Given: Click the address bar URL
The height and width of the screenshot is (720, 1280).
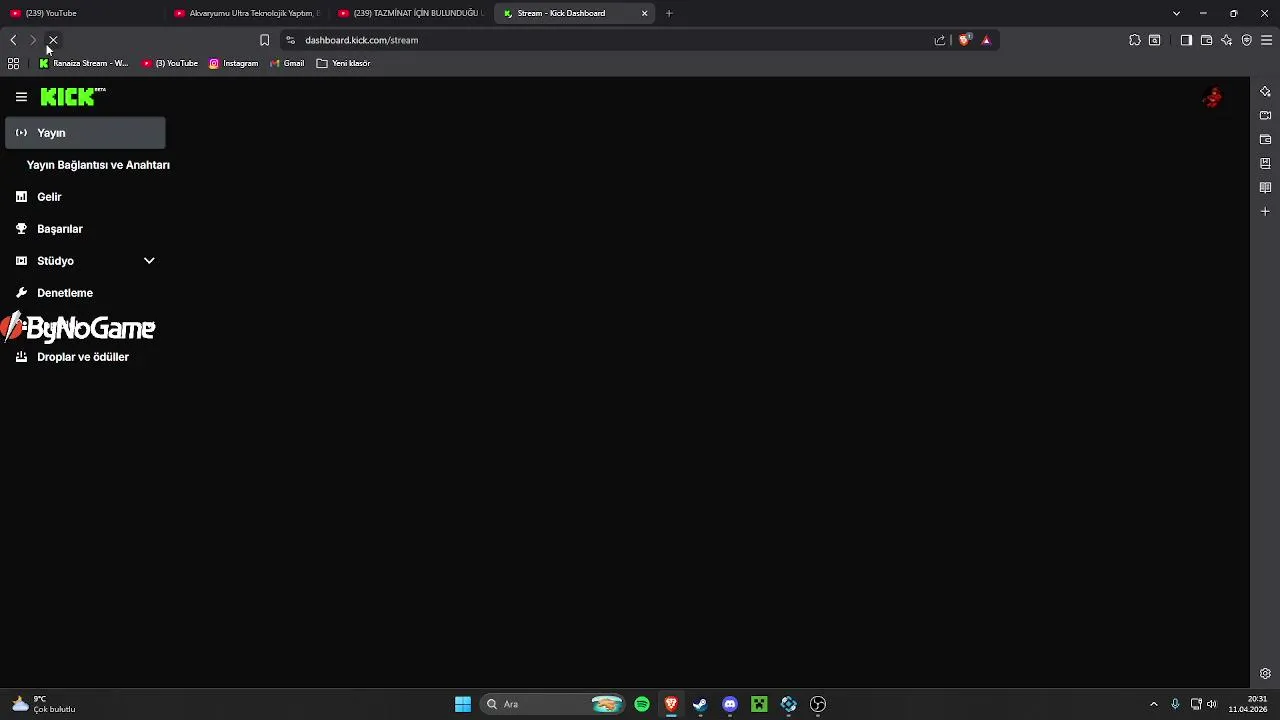Looking at the screenshot, I should [x=361, y=40].
